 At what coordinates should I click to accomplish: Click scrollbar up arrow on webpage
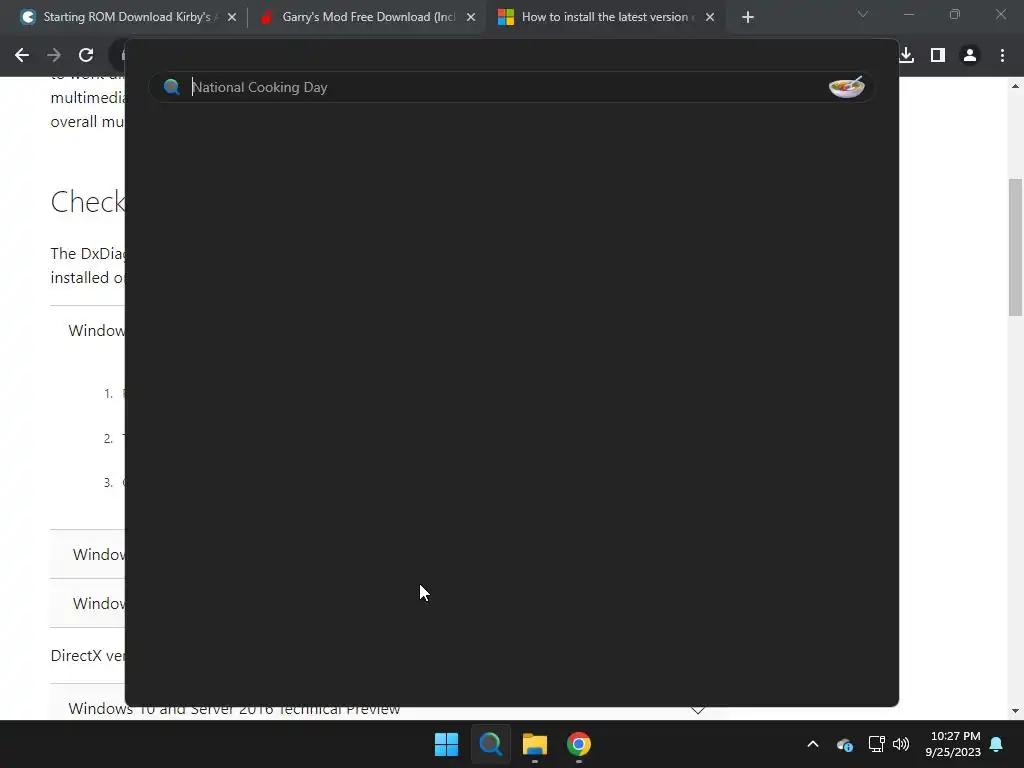point(1016,86)
